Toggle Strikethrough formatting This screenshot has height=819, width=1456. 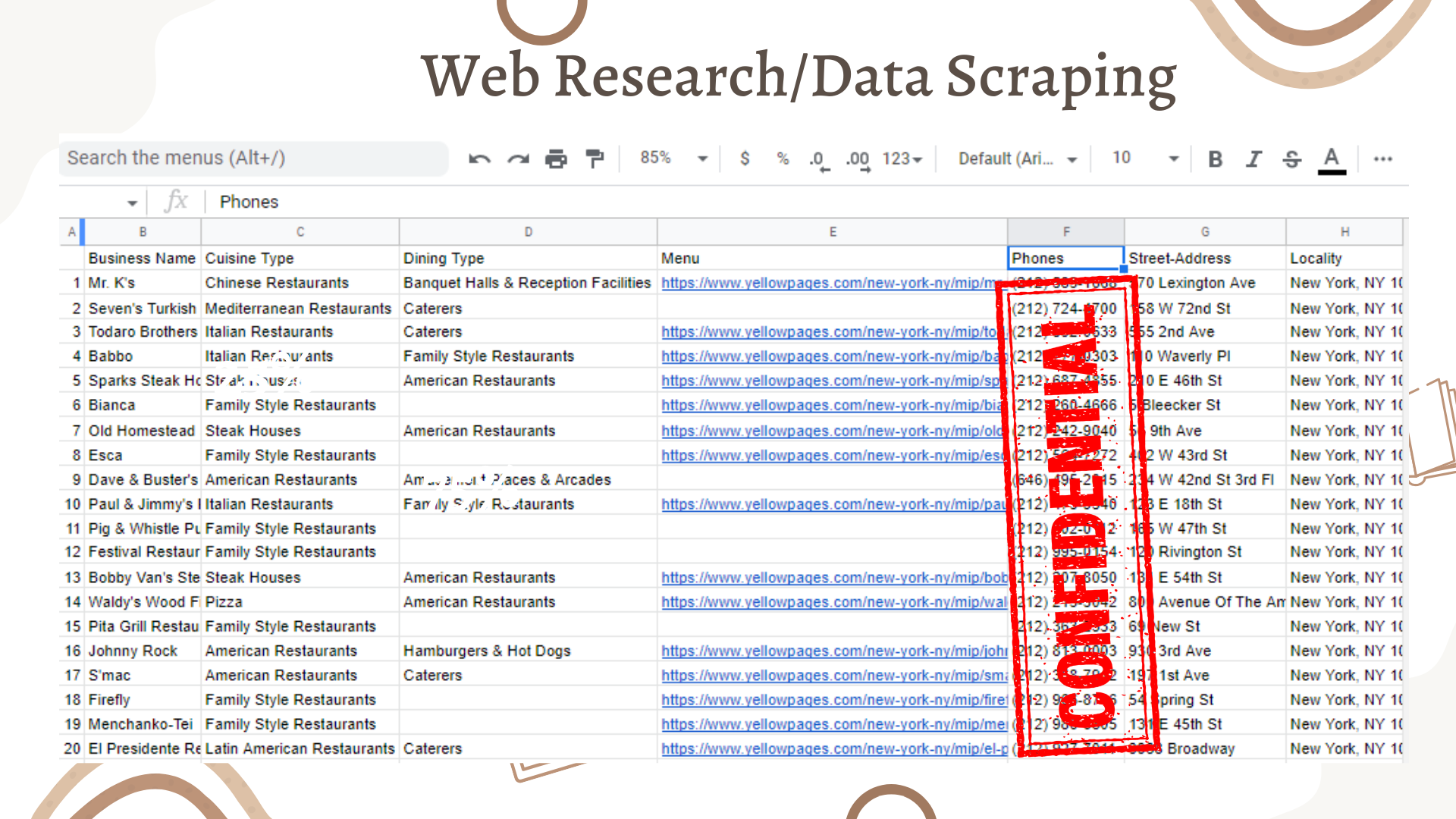click(x=1292, y=158)
